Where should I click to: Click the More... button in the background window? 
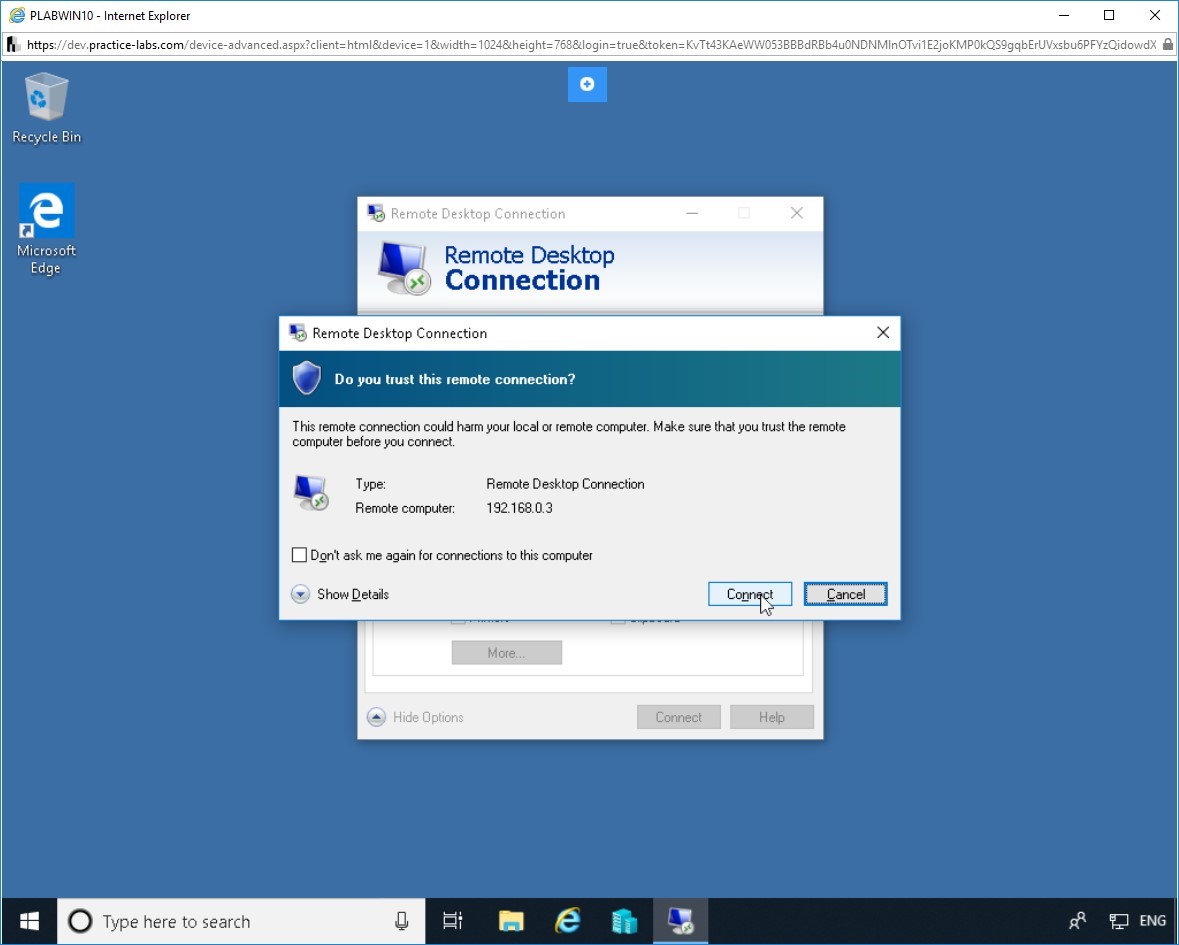coord(507,653)
